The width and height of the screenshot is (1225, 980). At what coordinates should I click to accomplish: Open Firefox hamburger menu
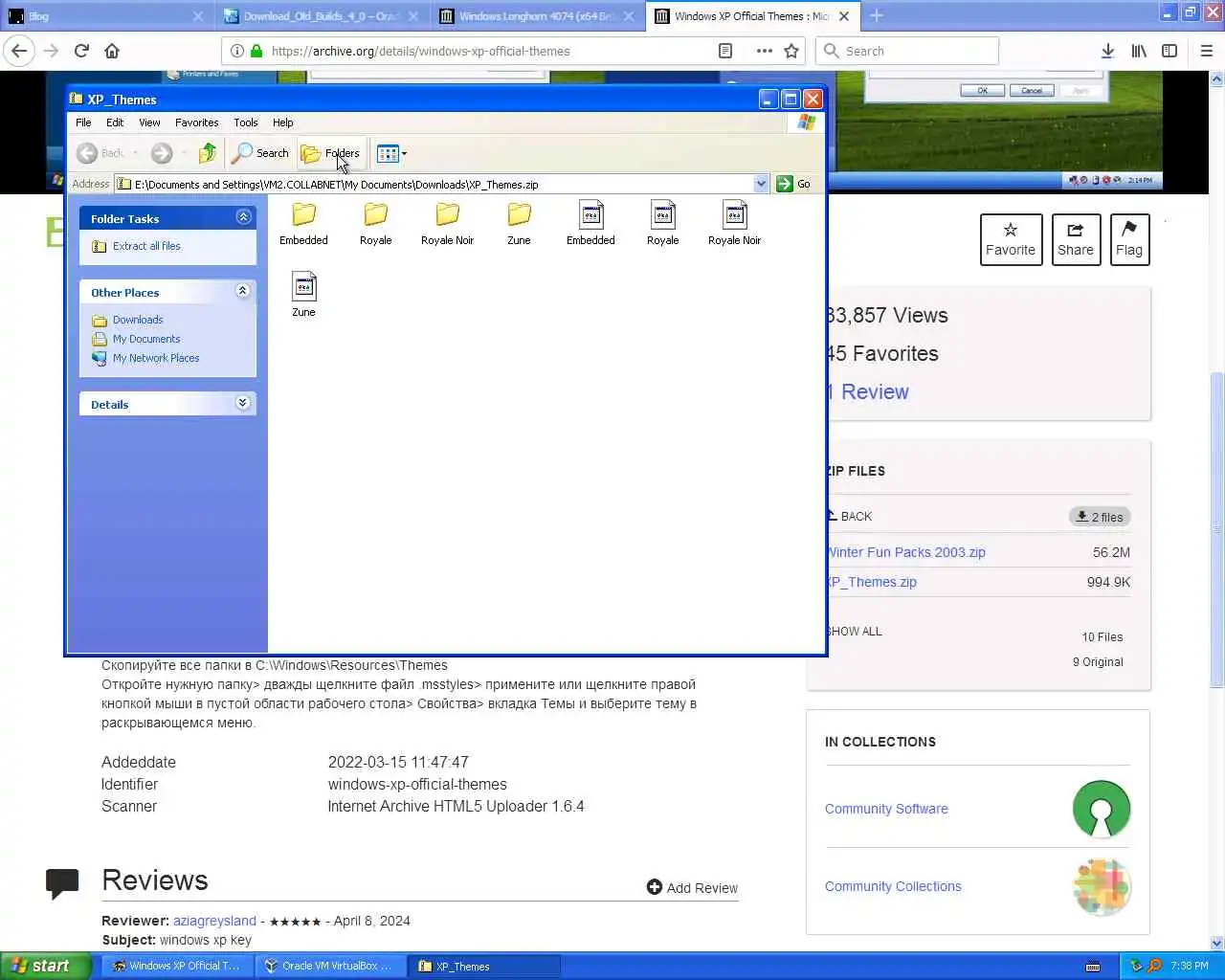pos(1206,51)
